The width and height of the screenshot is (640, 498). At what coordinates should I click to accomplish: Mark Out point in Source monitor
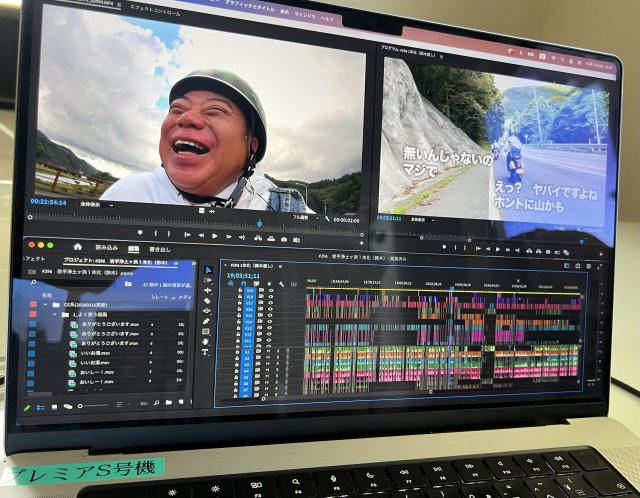coord(169,234)
